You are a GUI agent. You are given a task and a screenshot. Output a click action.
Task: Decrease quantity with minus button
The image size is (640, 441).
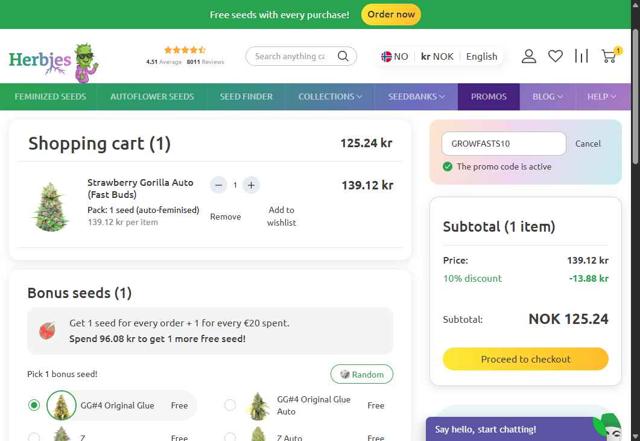[x=218, y=185]
